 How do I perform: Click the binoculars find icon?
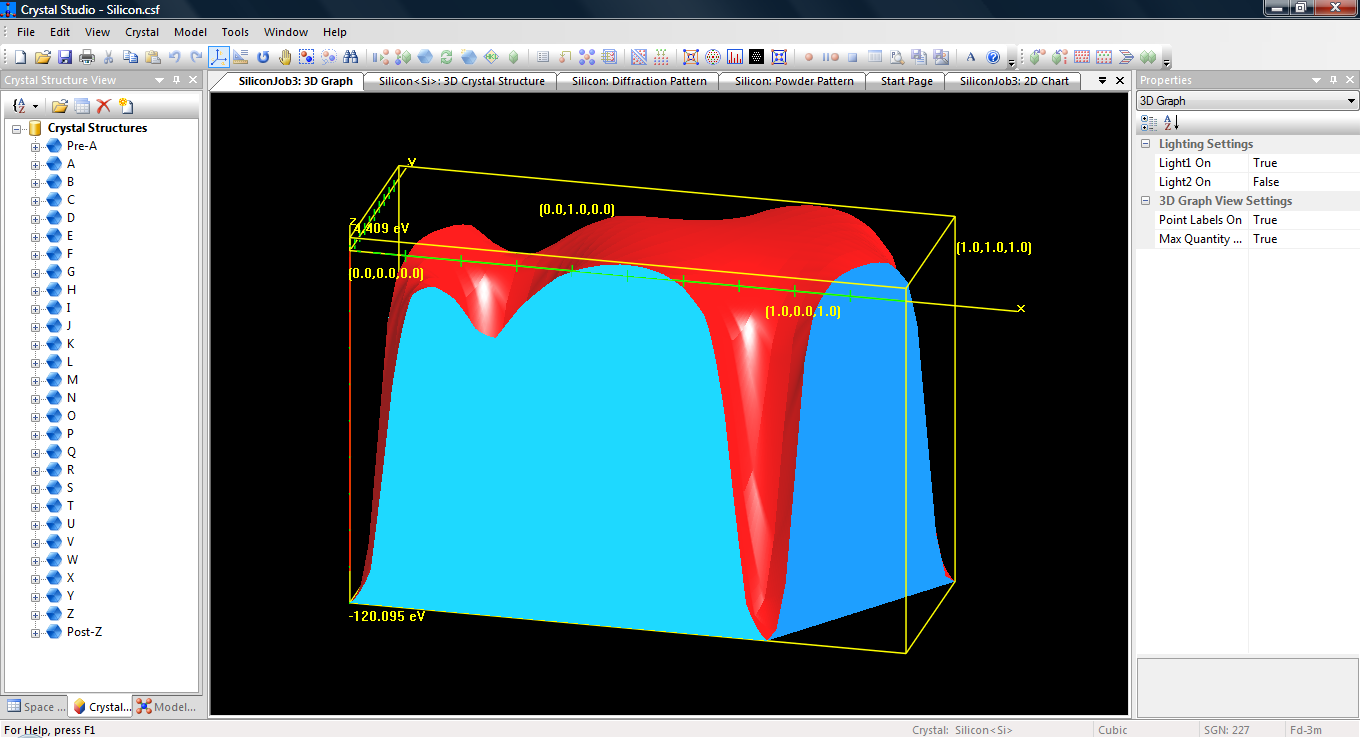(x=351, y=57)
